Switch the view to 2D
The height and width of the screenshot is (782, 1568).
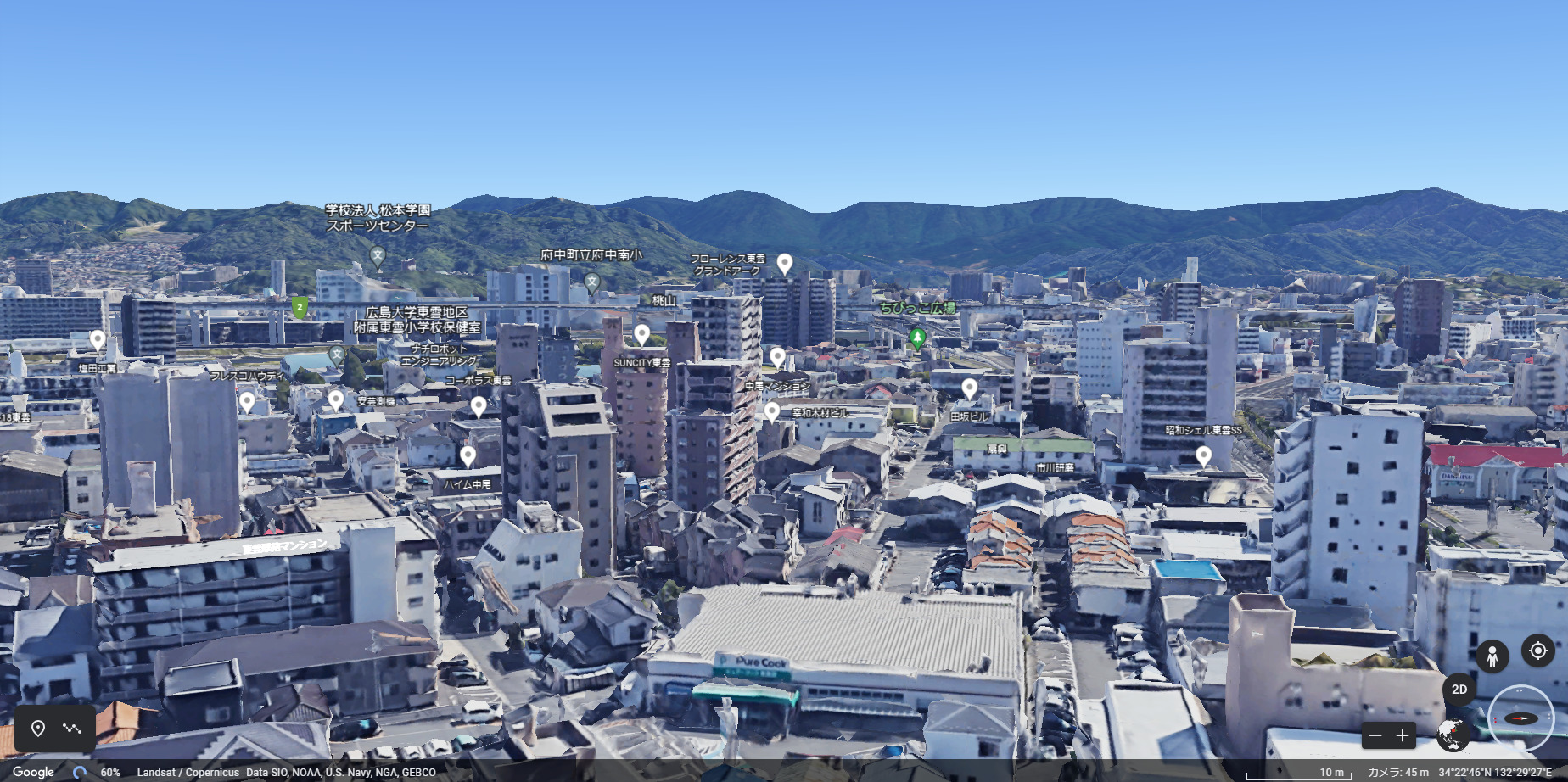(x=1459, y=690)
